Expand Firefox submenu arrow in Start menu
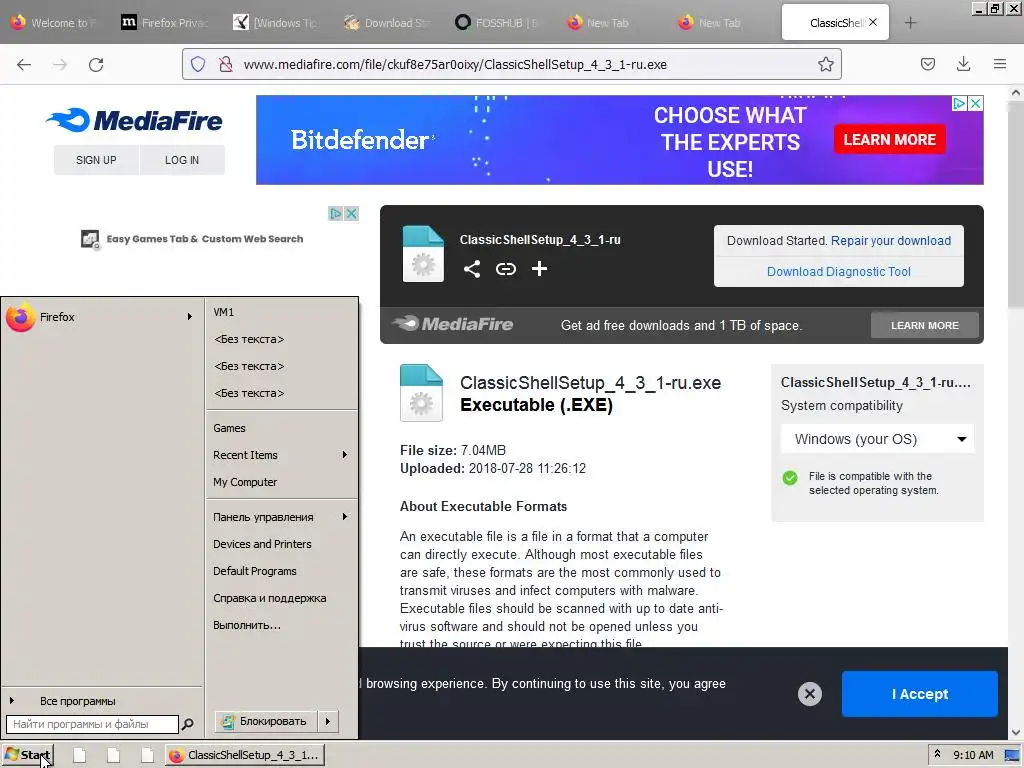1024x768 pixels. click(x=189, y=317)
